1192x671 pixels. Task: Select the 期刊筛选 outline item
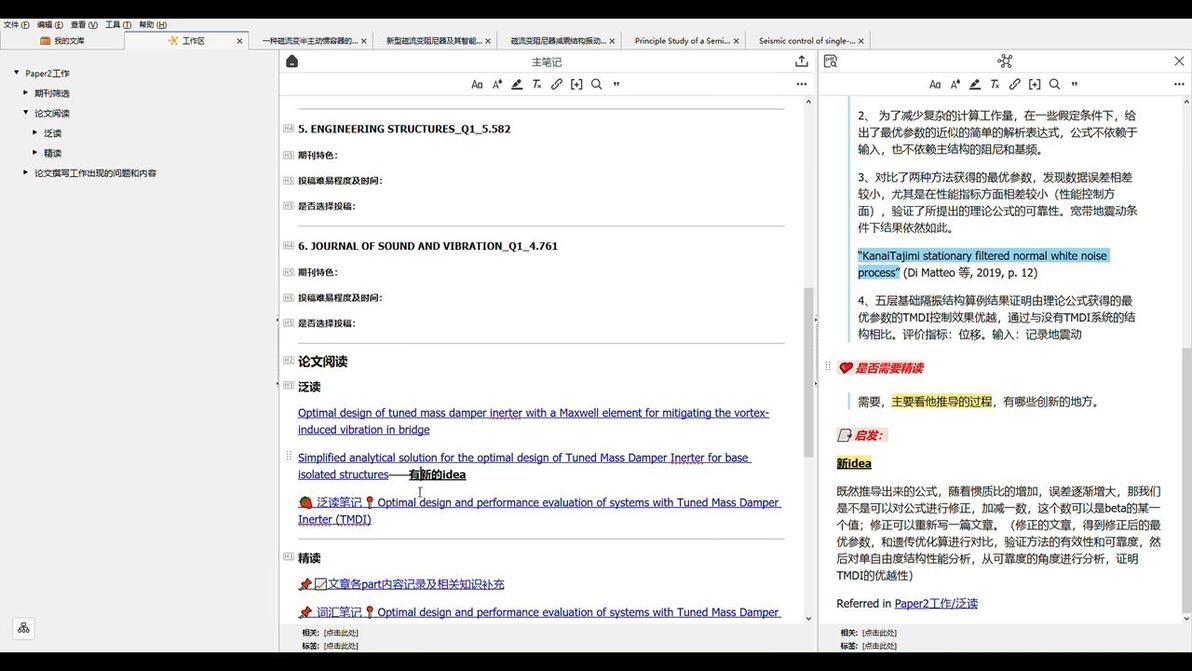[x=52, y=93]
